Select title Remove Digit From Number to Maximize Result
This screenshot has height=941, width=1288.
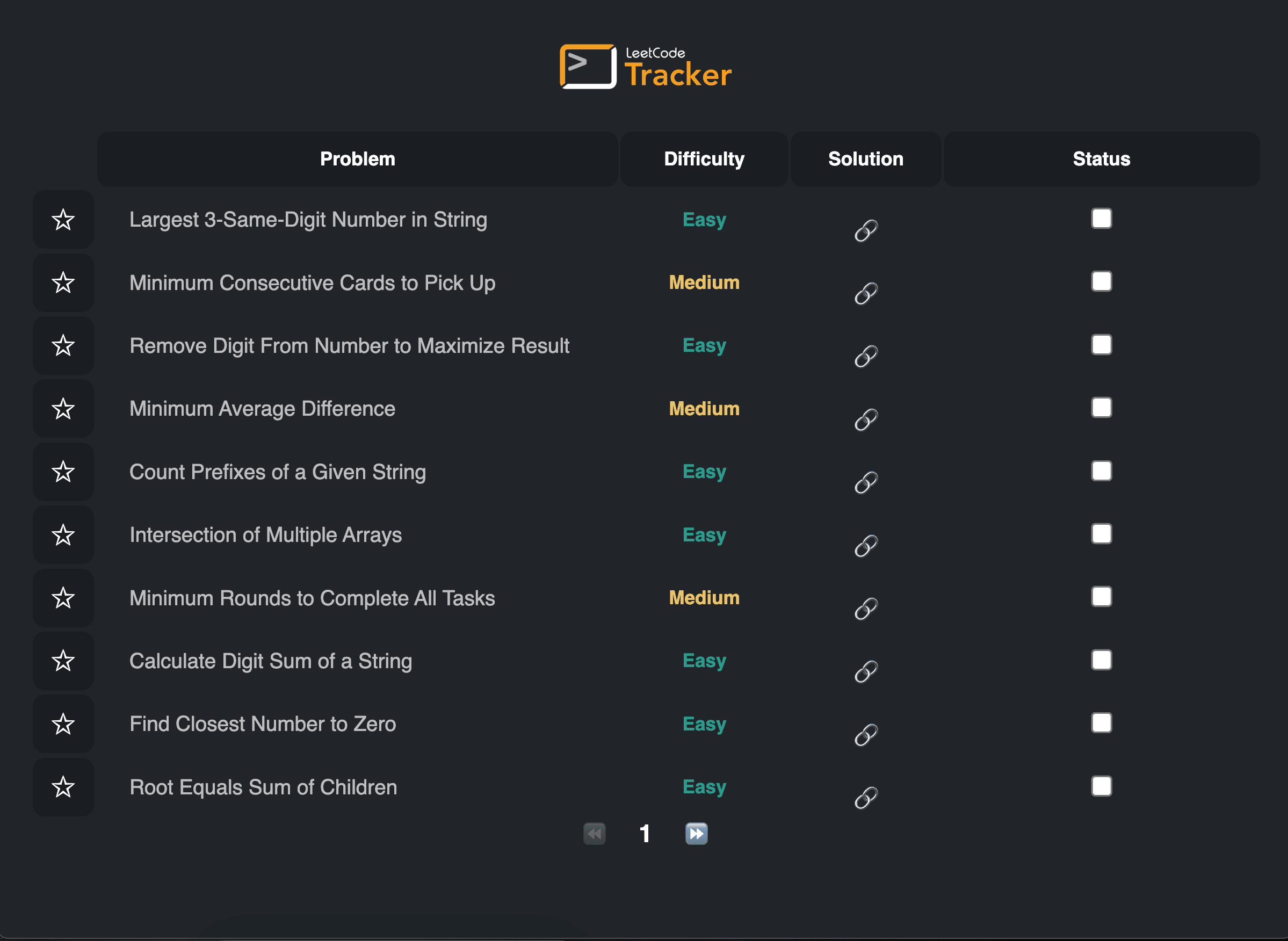pyautogui.click(x=349, y=346)
